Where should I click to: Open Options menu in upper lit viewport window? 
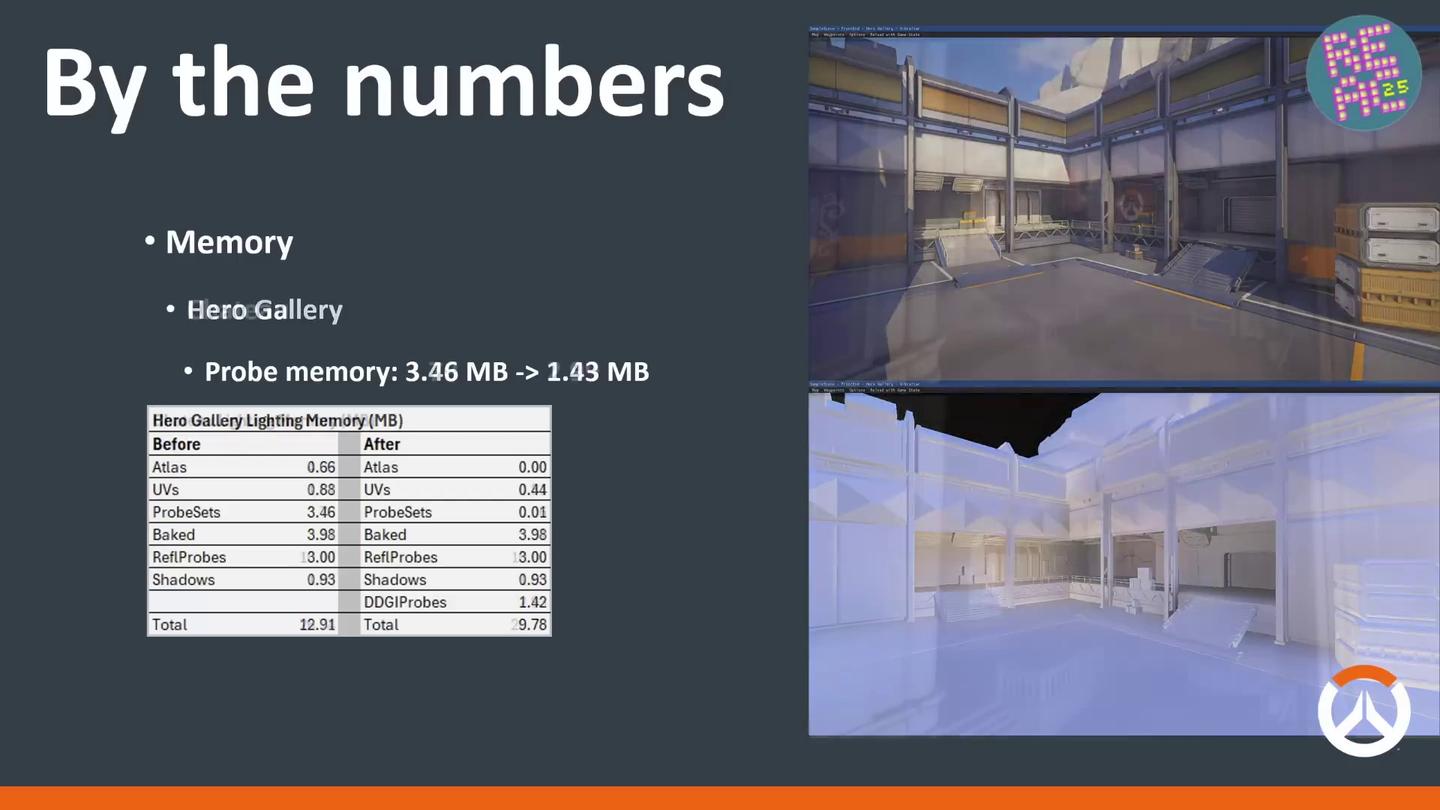tap(857, 35)
